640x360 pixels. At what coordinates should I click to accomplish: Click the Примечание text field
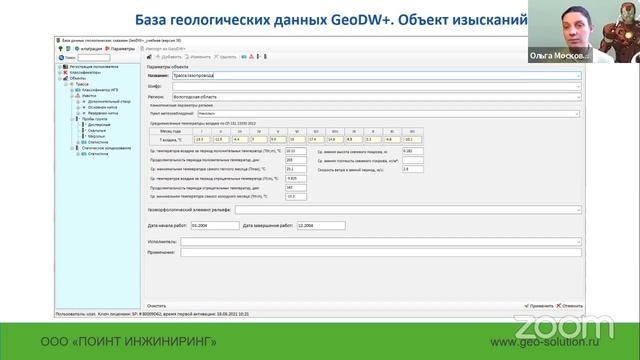tap(381, 253)
